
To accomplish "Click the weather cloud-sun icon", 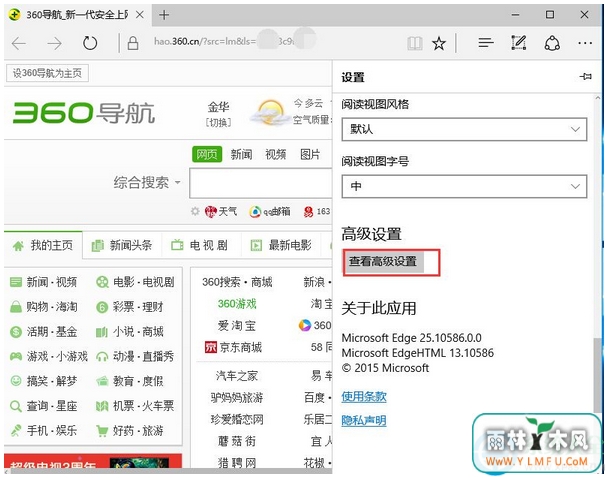I will pos(269,112).
